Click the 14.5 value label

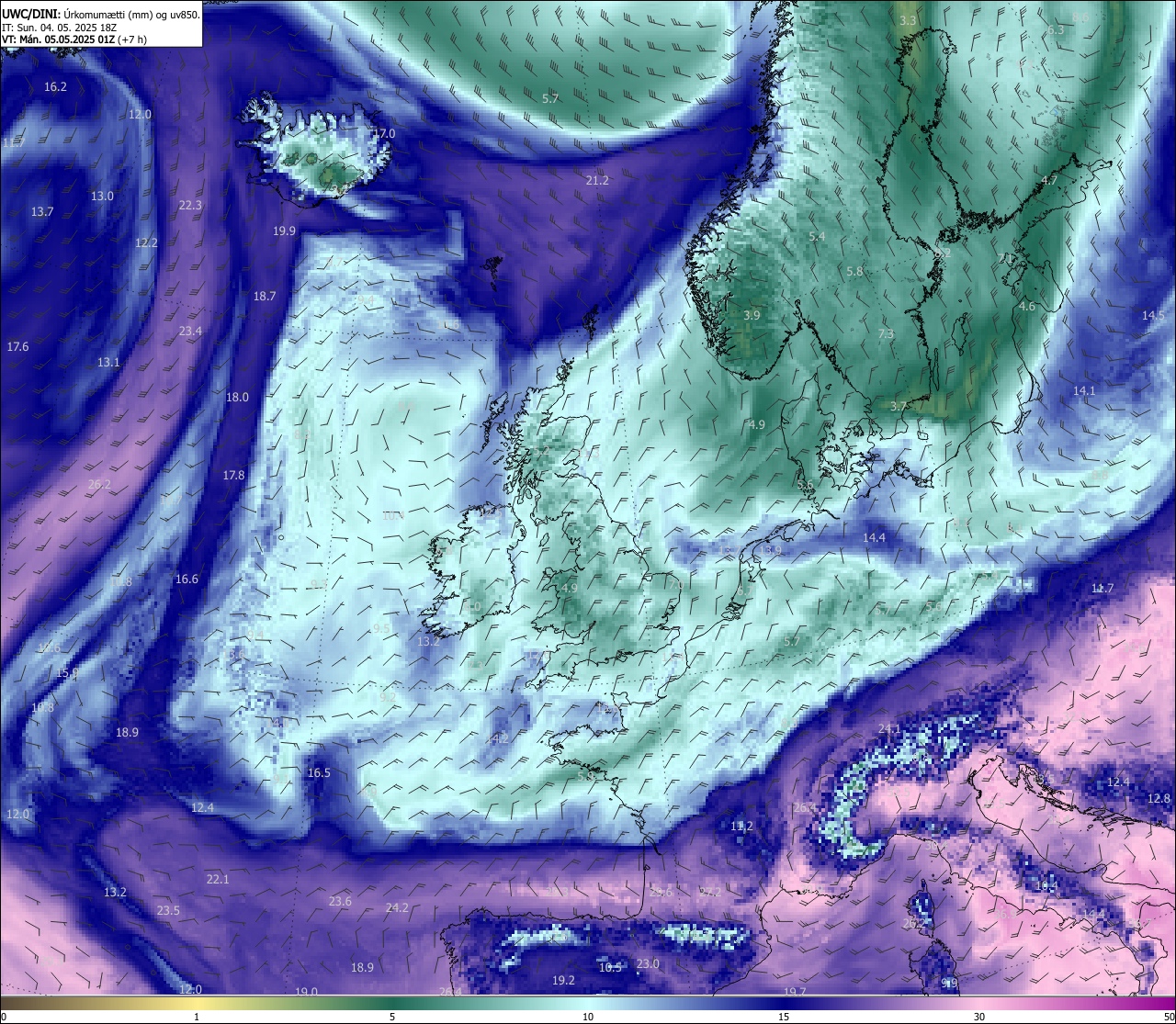pyautogui.click(x=1153, y=316)
